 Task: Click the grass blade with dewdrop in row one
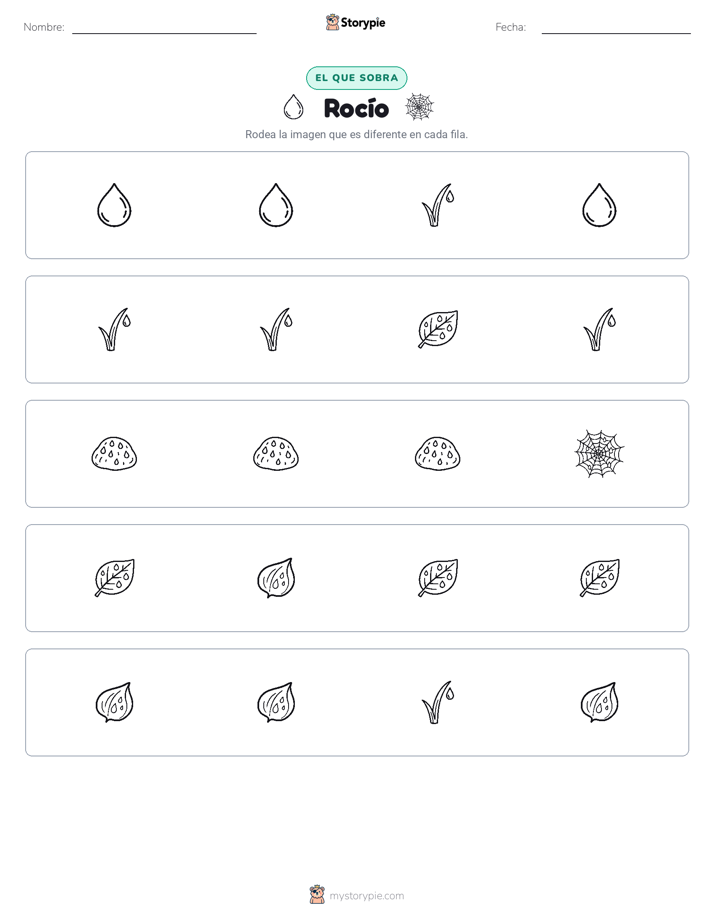tap(438, 205)
